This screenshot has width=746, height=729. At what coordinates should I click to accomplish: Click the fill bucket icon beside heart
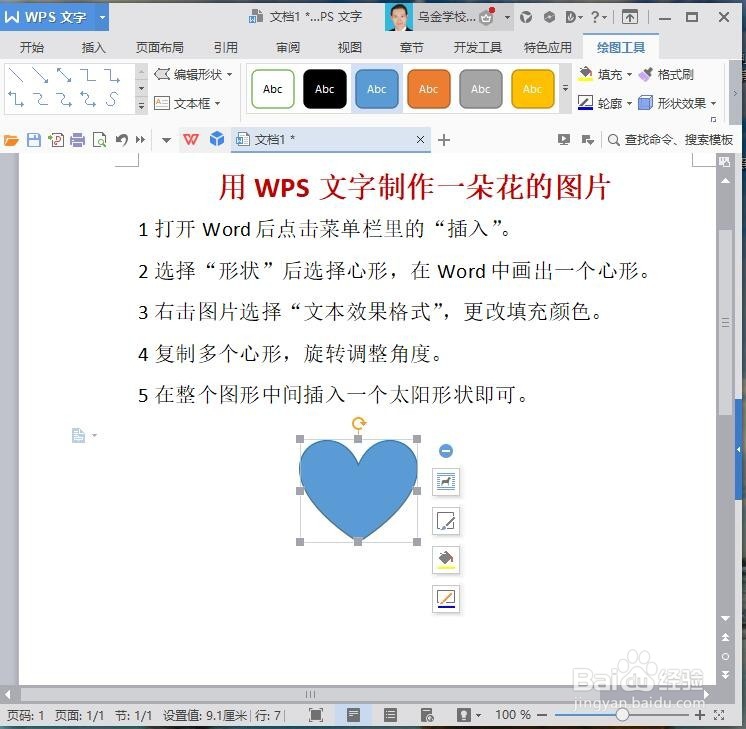(446, 560)
